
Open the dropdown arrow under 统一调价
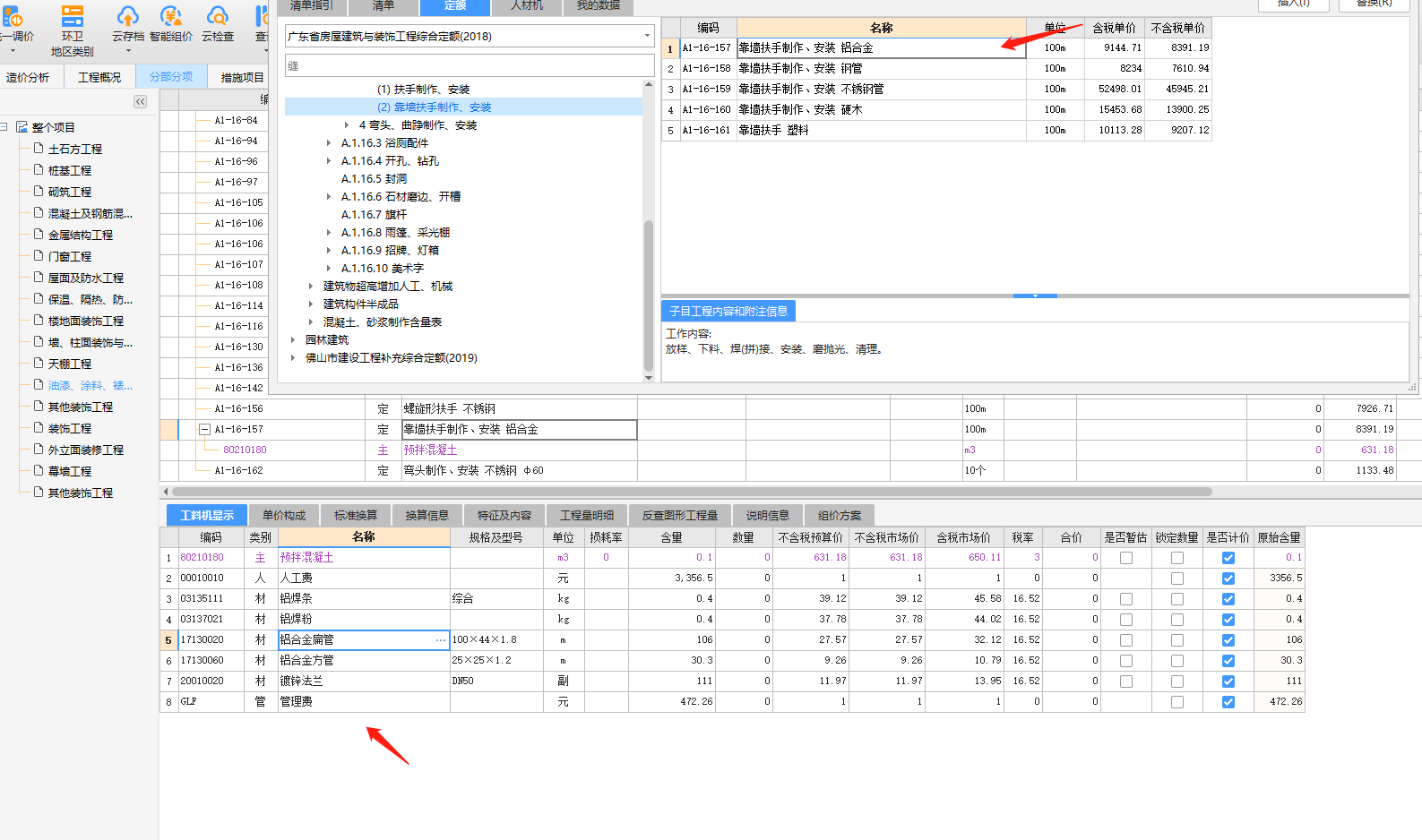tap(13, 51)
